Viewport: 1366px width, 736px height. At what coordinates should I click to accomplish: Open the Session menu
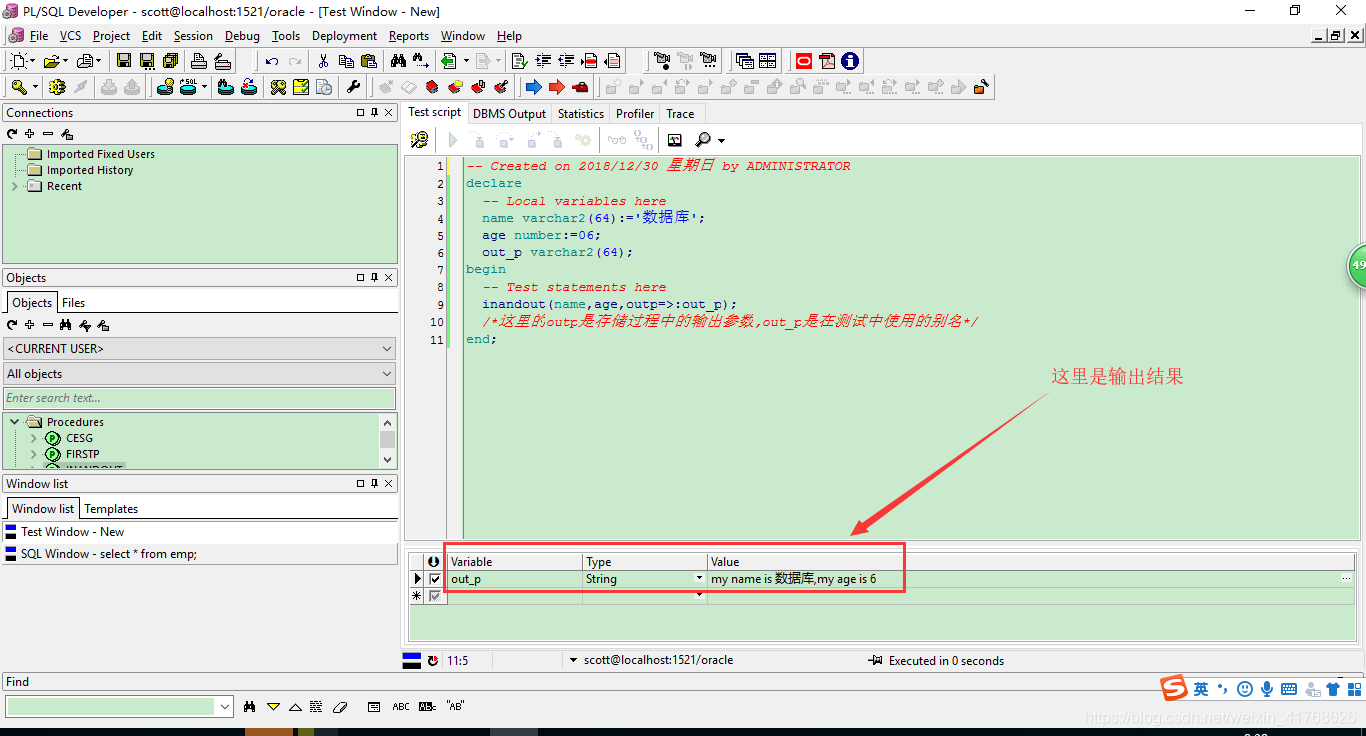(193, 36)
